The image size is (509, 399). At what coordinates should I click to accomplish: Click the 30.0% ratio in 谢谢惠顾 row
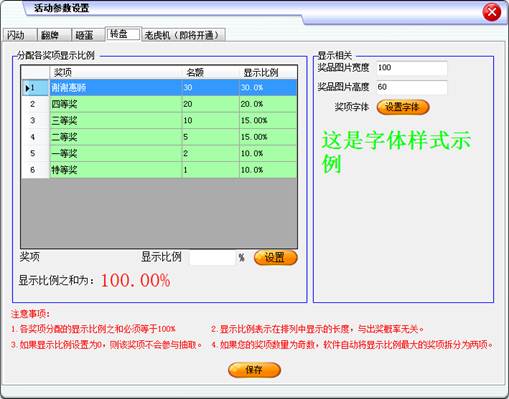(268, 88)
